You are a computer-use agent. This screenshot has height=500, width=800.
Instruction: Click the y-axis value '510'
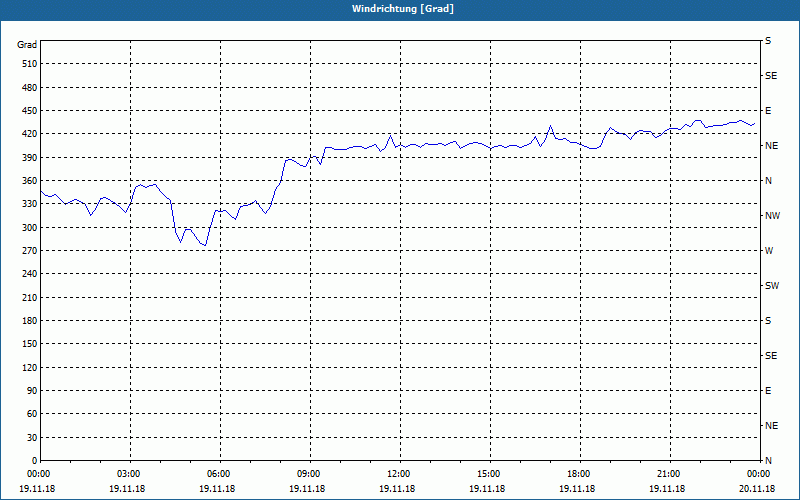(30, 64)
